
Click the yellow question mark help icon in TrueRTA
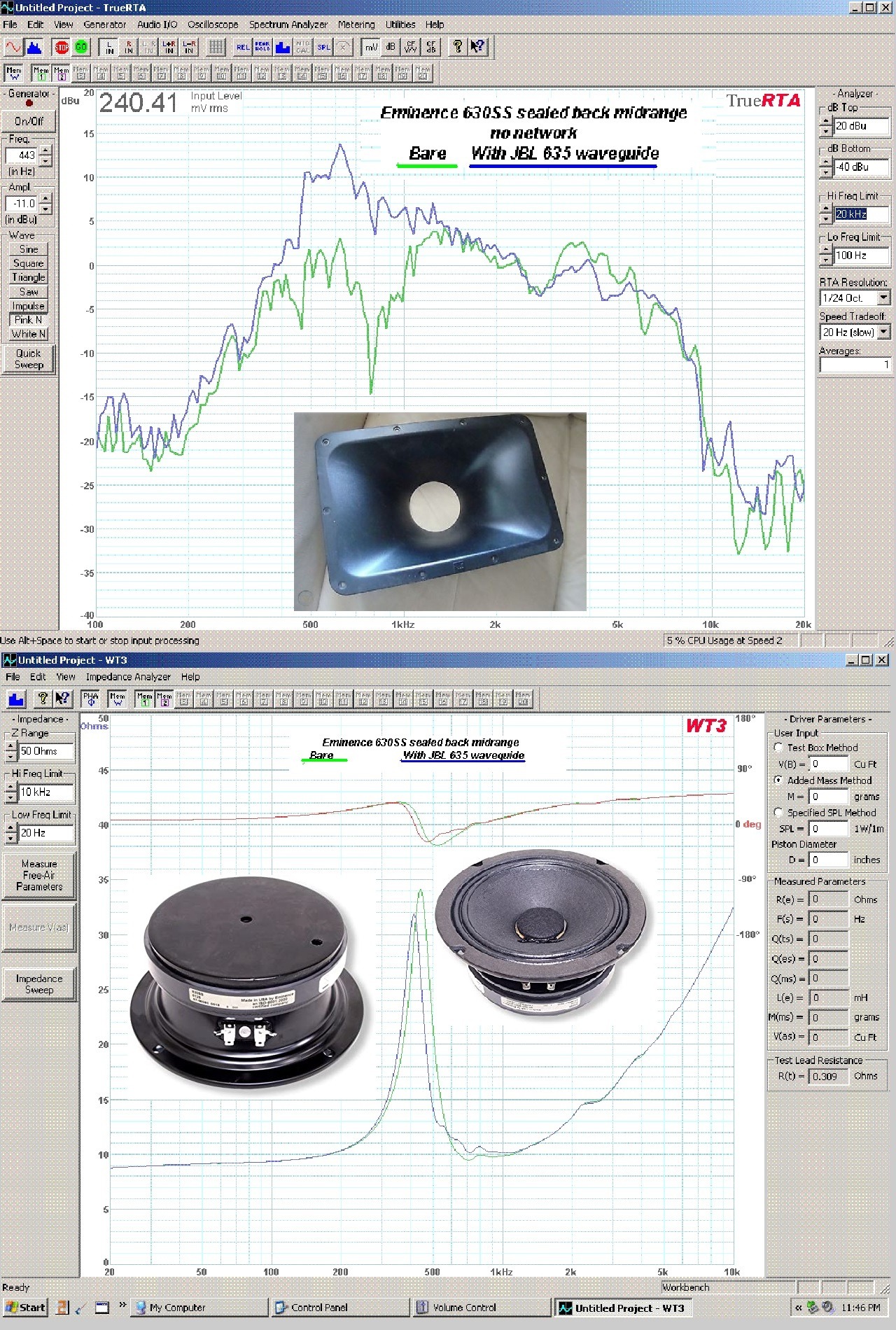click(x=458, y=47)
